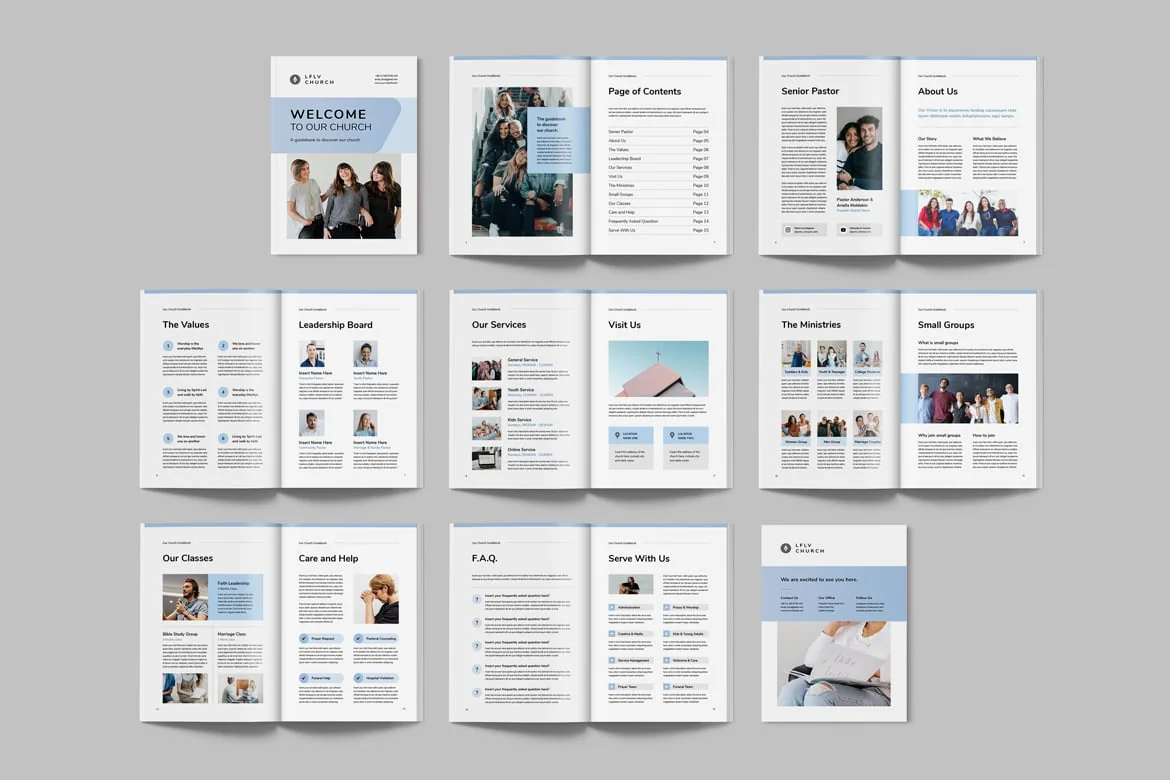This screenshot has width=1170, height=780.
Task: Click the 'The Values' page heading
Action: pyautogui.click(x=186, y=325)
